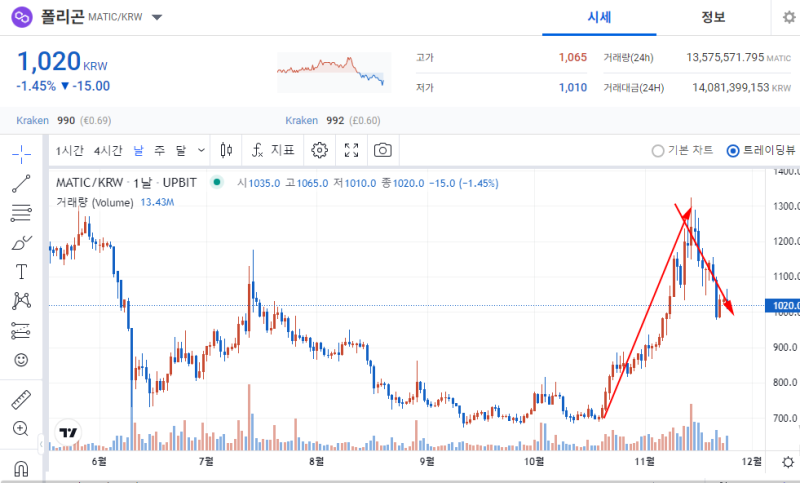
Task: Click the 저가 1,010 value
Action: [x=572, y=87]
